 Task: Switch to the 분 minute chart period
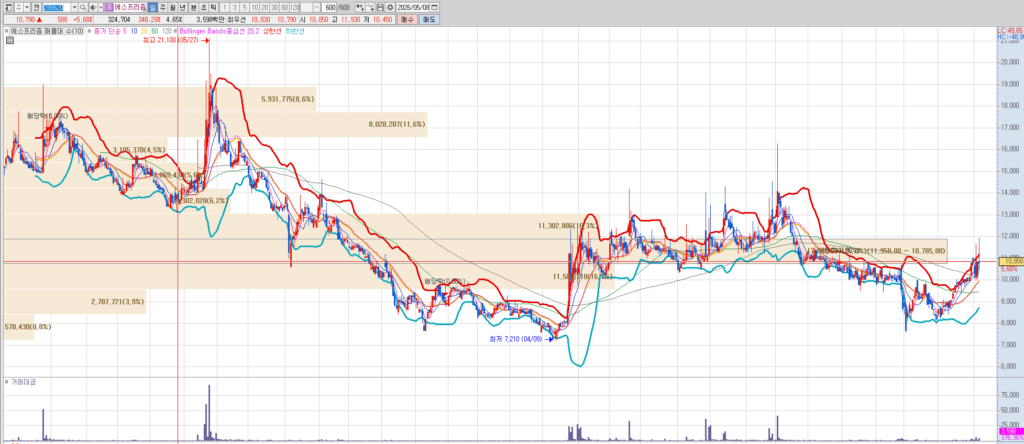193,7
